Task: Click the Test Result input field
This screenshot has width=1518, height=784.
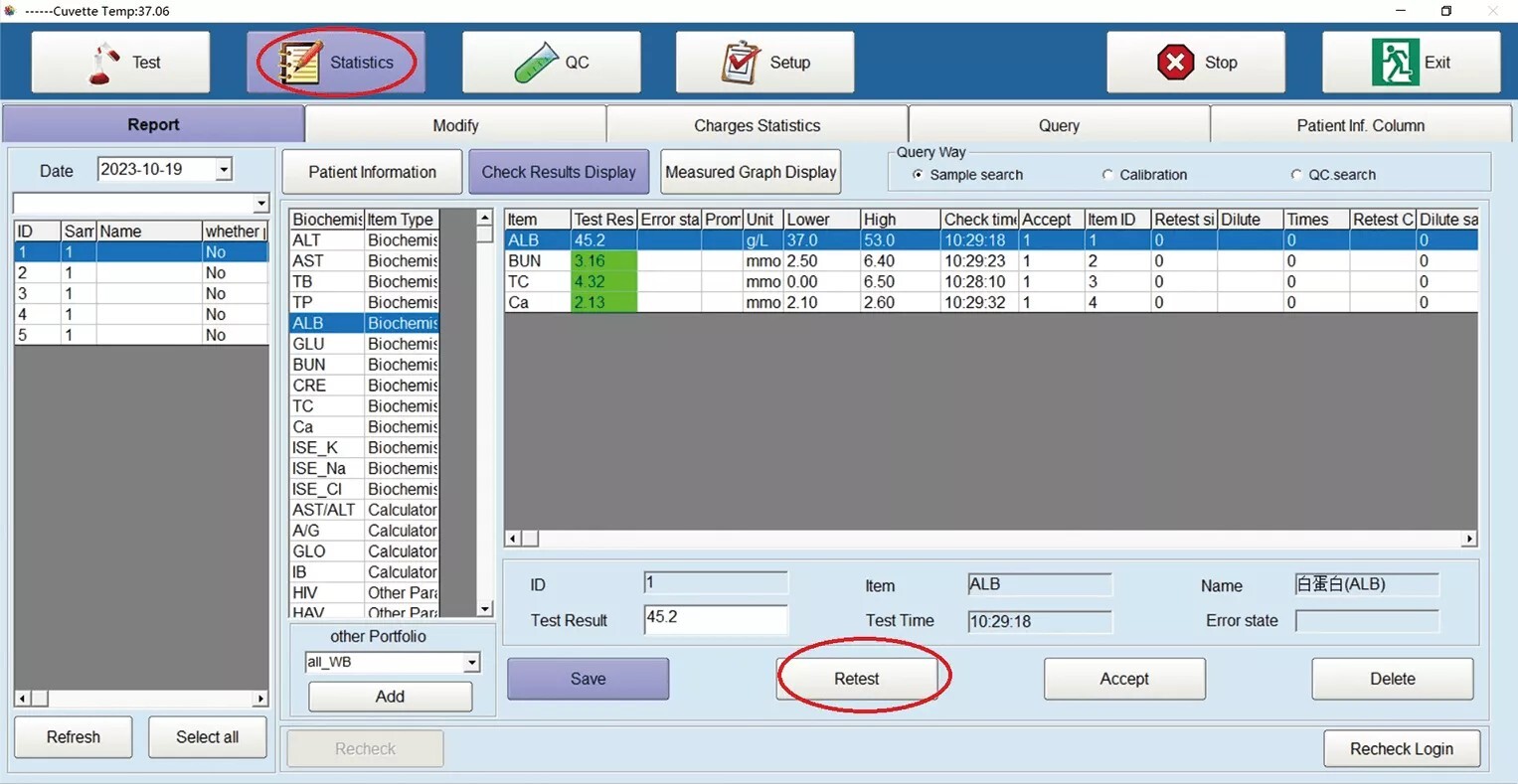Action: [716, 619]
